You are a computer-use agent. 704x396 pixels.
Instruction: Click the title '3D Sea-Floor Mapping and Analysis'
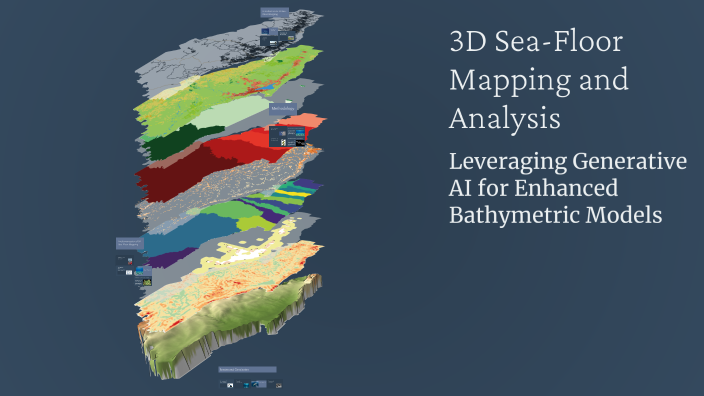(x=539, y=80)
